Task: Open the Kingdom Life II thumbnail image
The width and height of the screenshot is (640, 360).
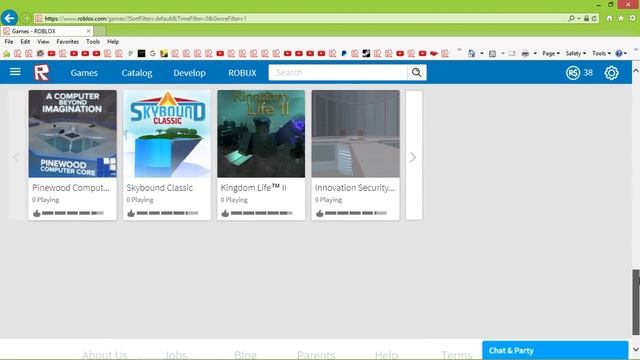Action: pyautogui.click(x=261, y=134)
